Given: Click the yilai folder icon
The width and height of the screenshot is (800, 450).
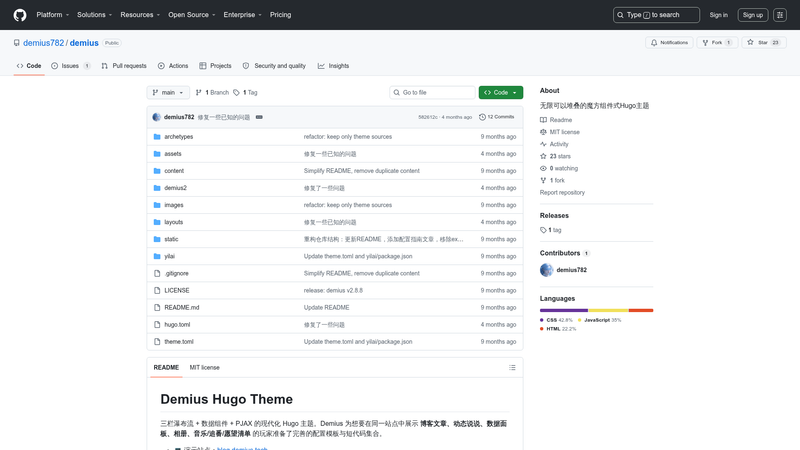Looking at the screenshot, I should point(157,256).
